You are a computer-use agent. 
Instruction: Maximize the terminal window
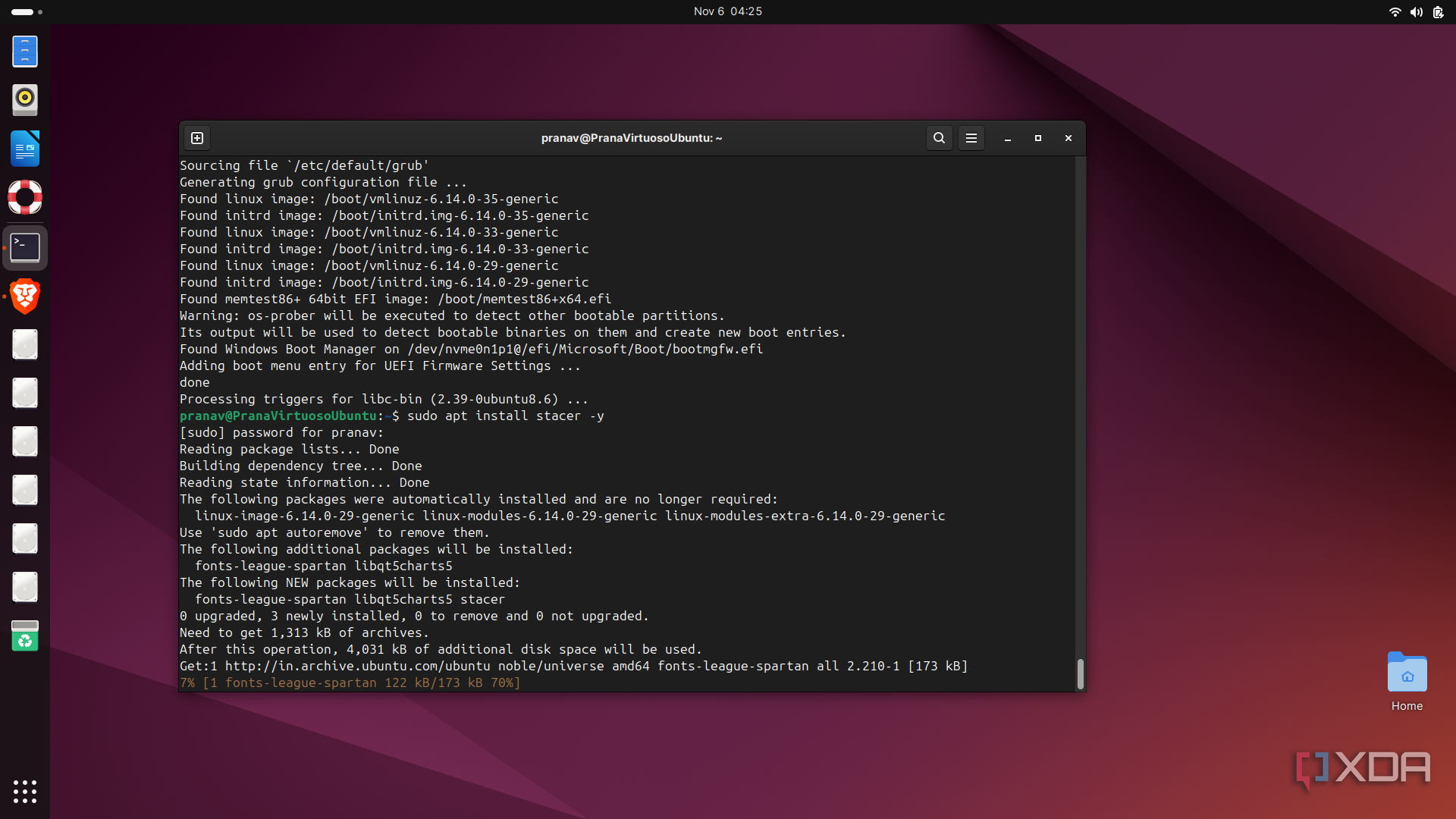click(x=1038, y=138)
